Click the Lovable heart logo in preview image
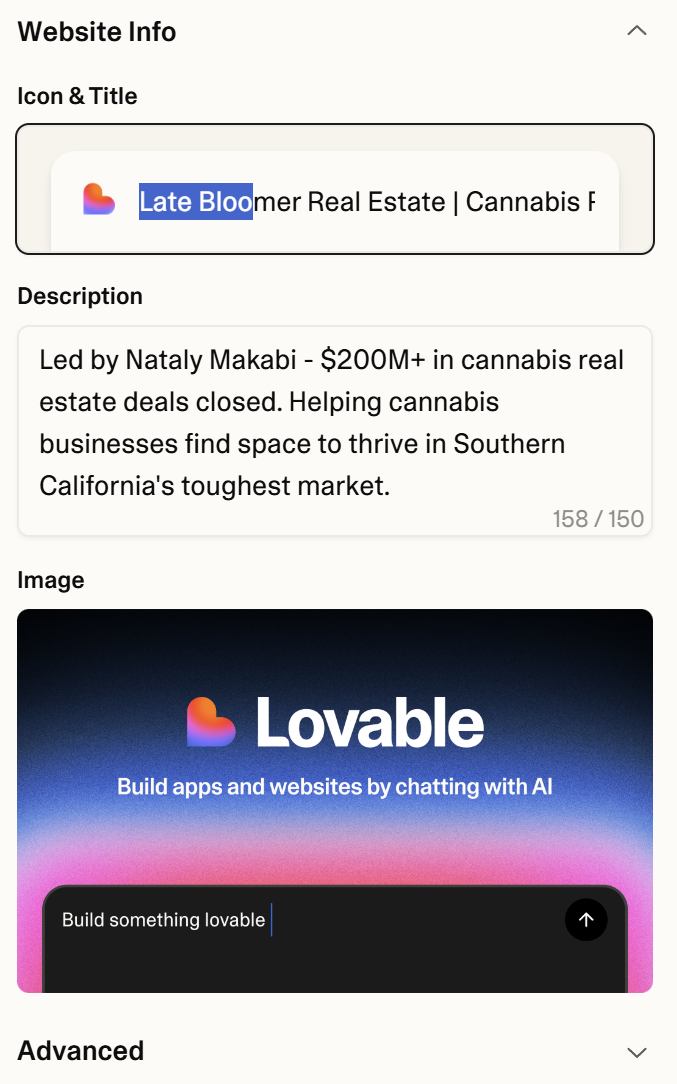677x1084 pixels. click(x=211, y=722)
